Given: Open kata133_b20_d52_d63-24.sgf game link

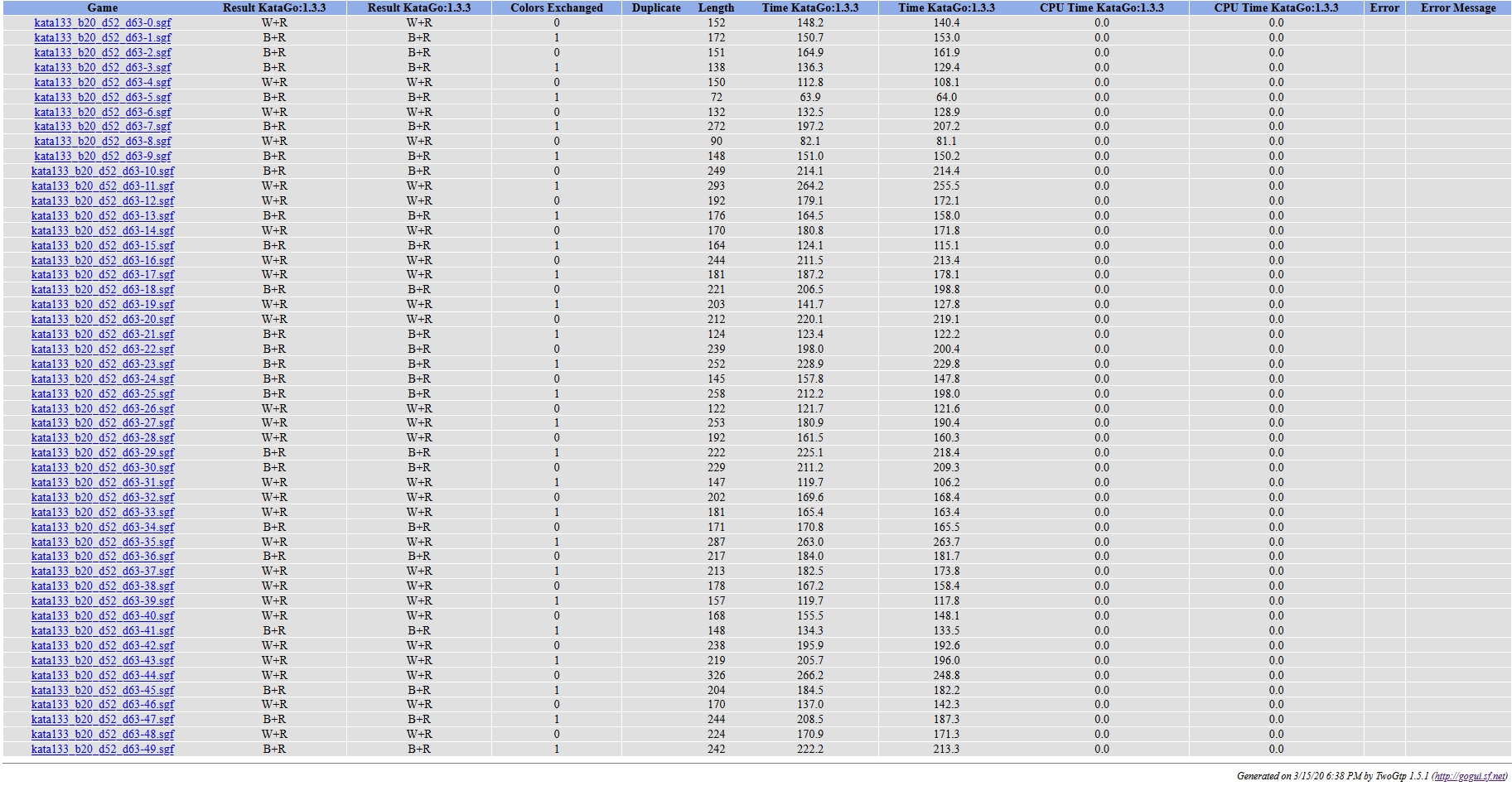Looking at the screenshot, I should (x=103, y=379).
